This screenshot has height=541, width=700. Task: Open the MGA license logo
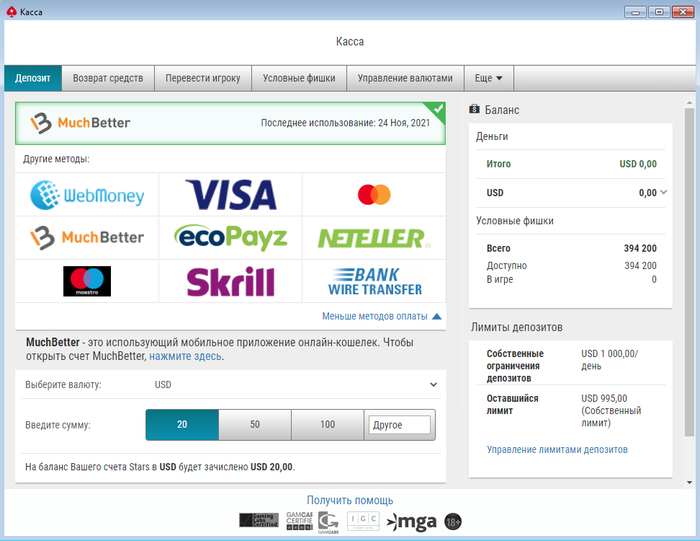point(412,521)
